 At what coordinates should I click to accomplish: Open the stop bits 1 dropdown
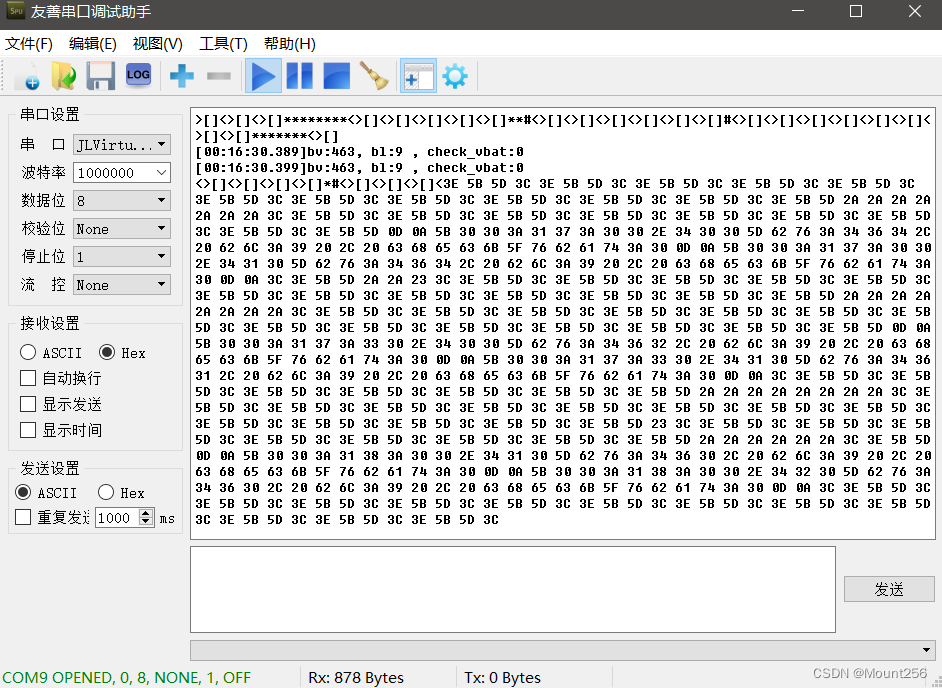tap(122, 257)
